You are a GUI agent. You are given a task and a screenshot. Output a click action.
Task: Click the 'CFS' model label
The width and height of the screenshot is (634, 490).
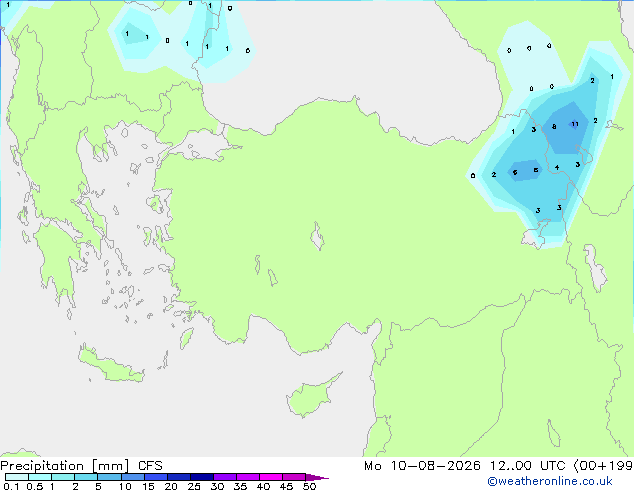click(x=150, y=466)
